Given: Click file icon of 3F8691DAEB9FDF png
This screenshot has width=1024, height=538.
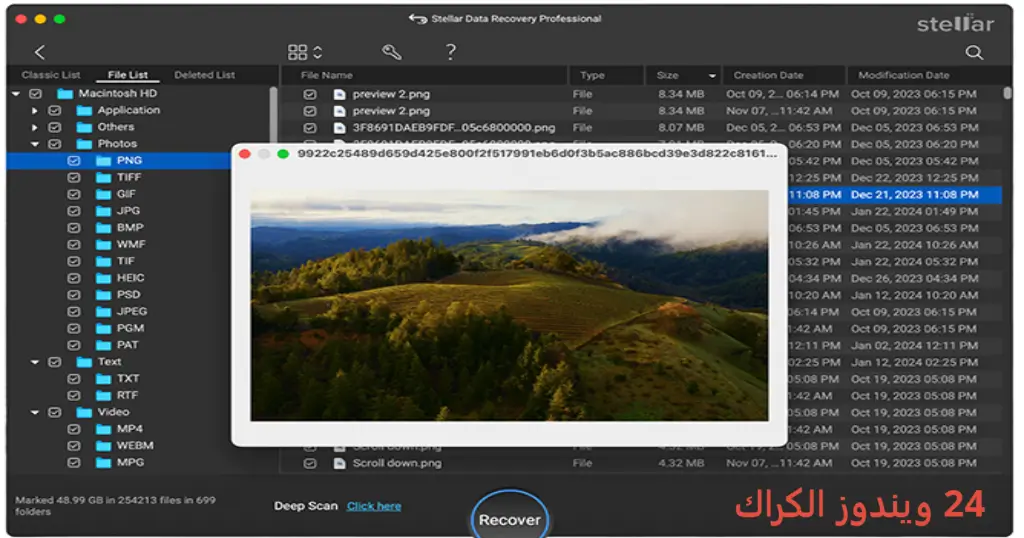Looking at the screenshot, I should [x=340, y=128].
